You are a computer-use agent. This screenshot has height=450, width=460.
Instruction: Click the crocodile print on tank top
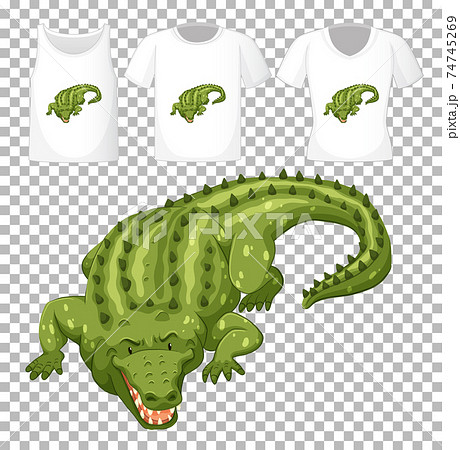[74, 103]
